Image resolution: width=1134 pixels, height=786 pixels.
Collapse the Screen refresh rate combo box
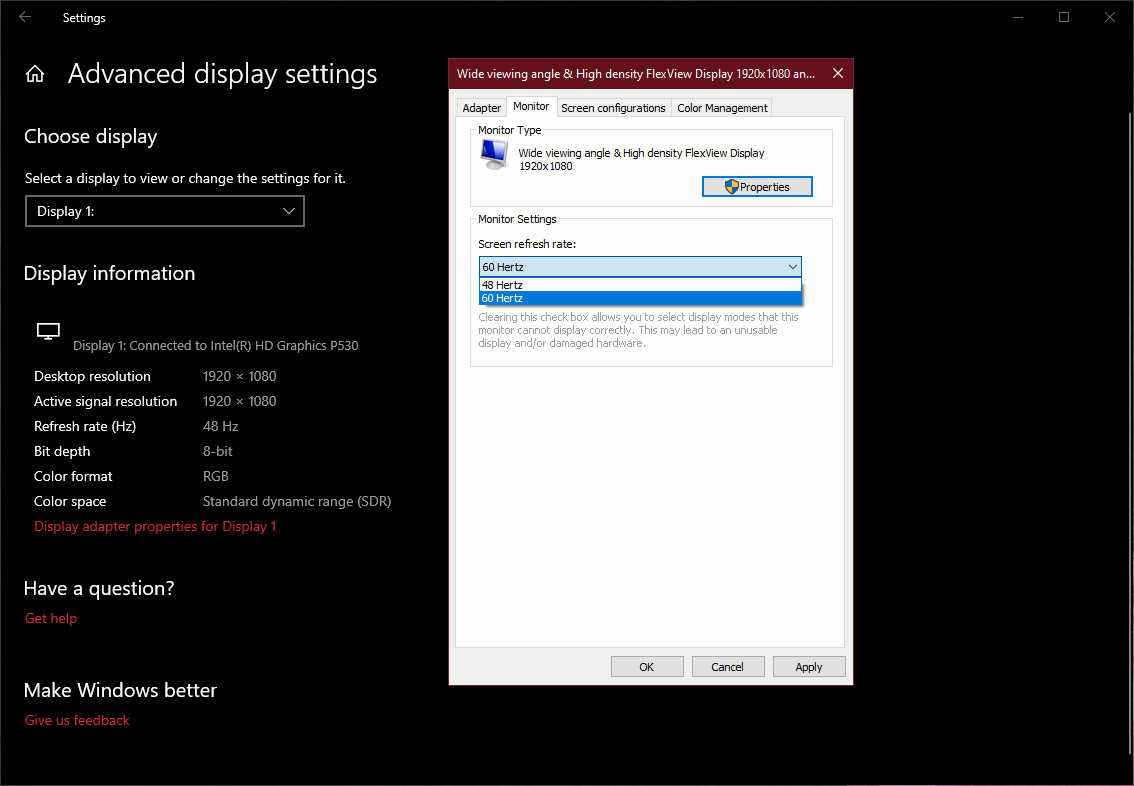pos(792,267)
